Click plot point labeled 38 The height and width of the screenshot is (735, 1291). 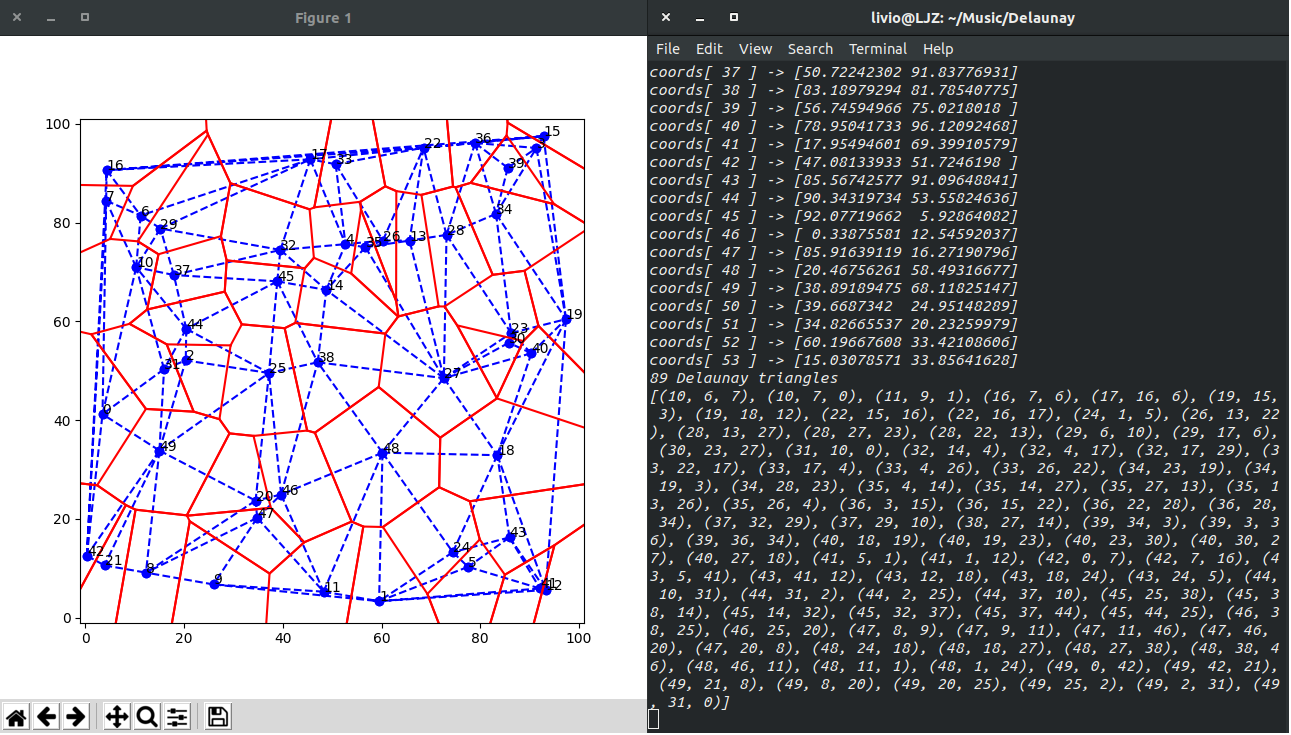click(x=319, y=362)
